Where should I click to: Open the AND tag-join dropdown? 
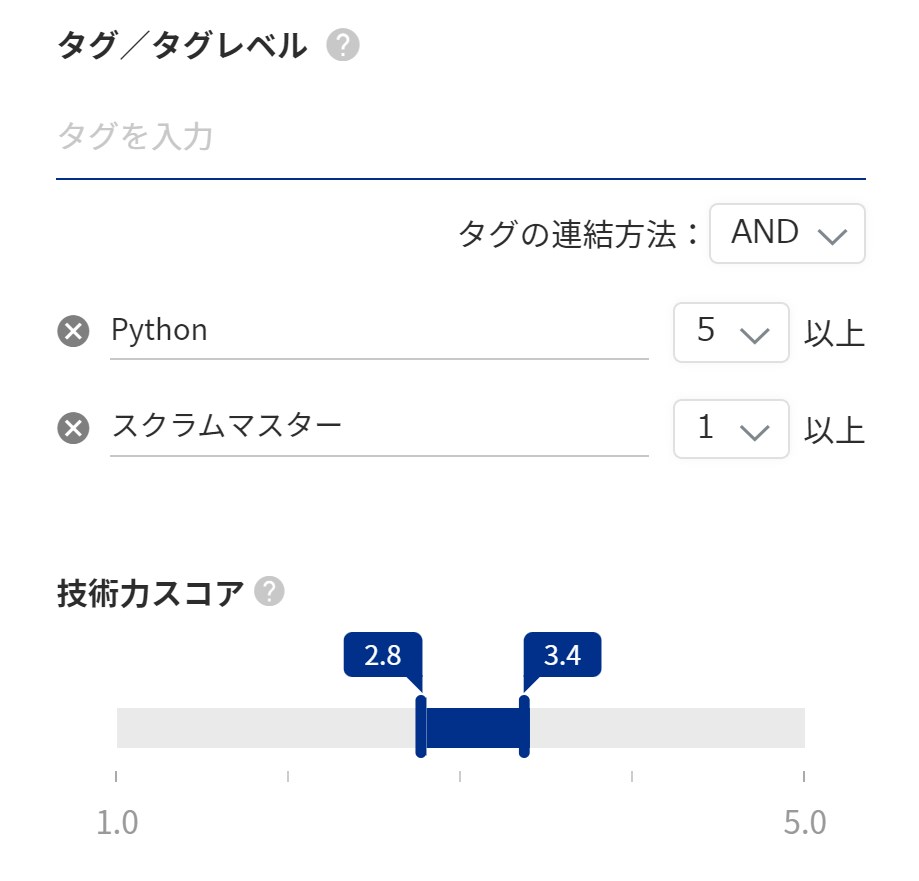[787, 233]
